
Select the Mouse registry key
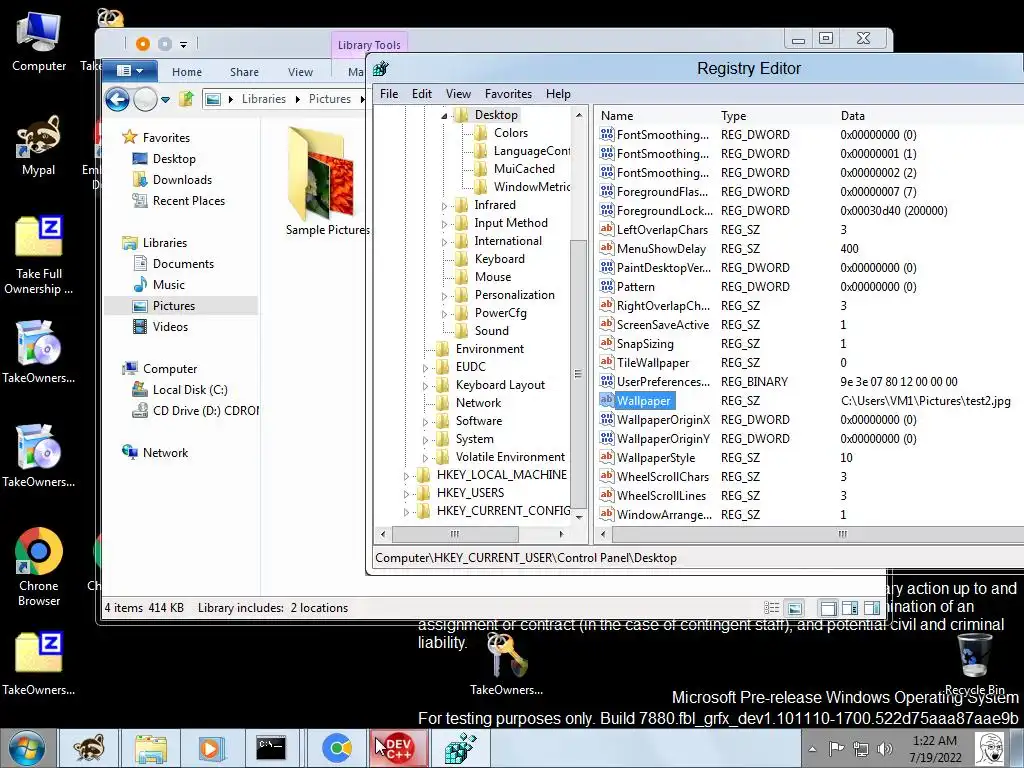492,277
